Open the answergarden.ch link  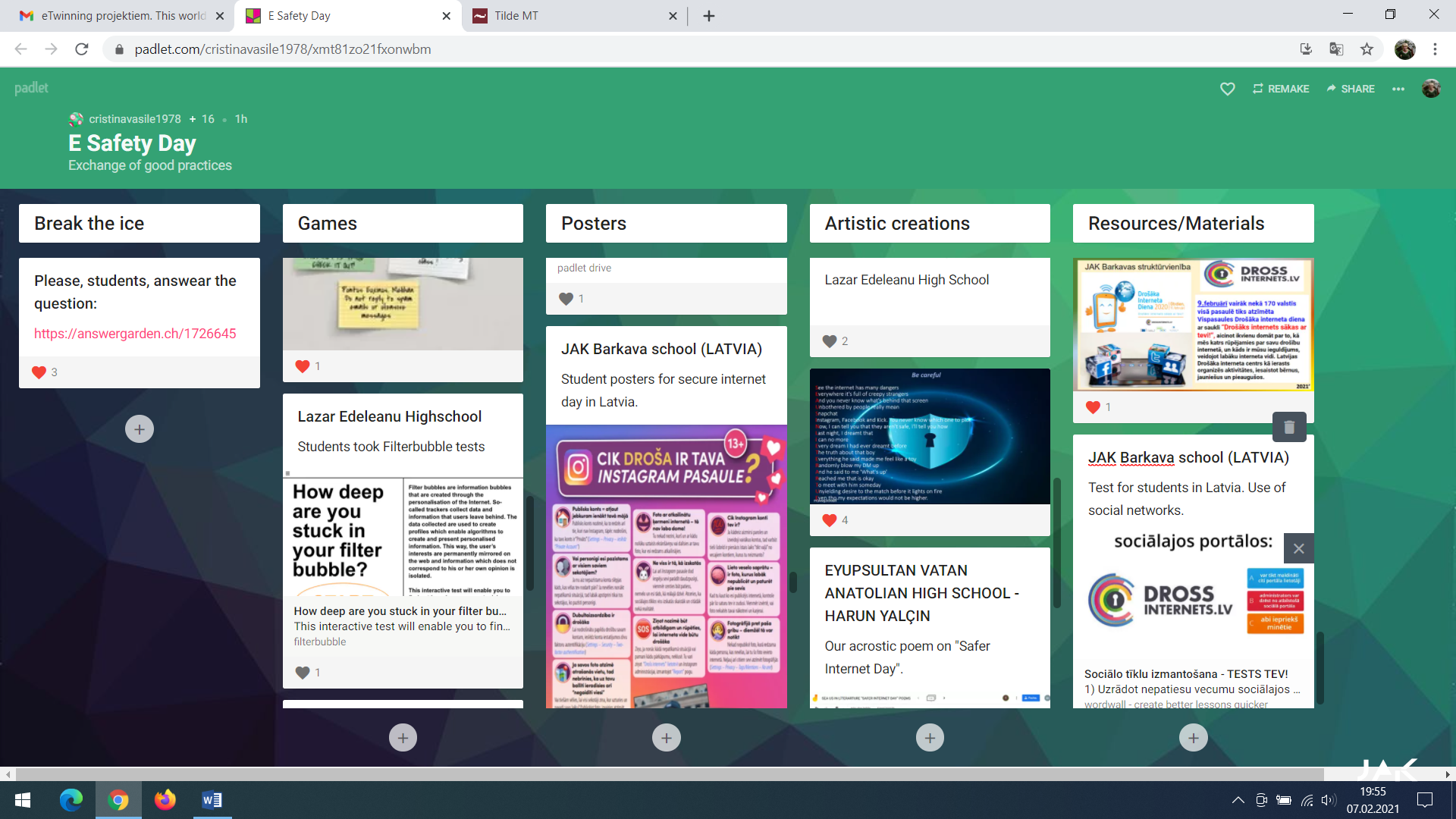point(135,334)
